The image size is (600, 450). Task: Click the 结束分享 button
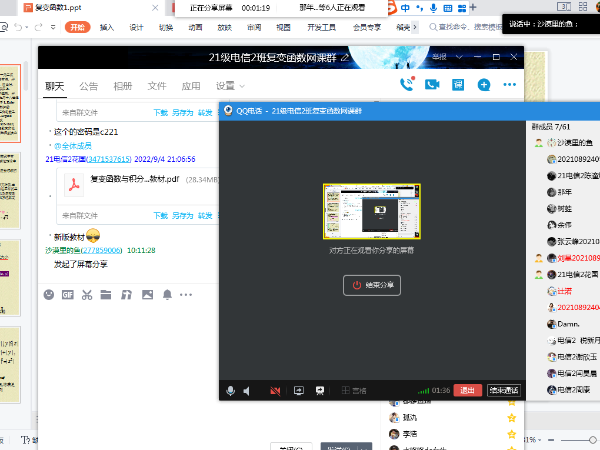click(x=372, y=285)
